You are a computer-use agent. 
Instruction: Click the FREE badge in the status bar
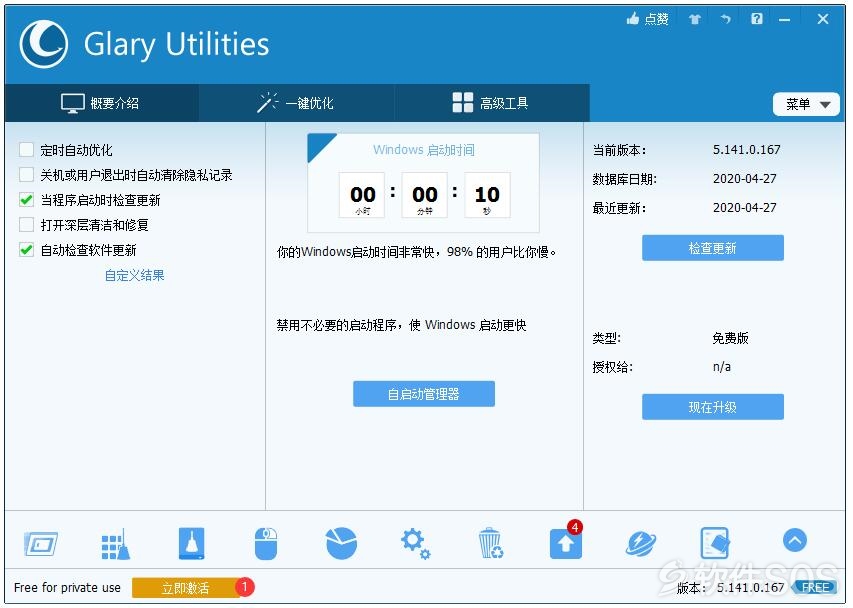[815, 587]
